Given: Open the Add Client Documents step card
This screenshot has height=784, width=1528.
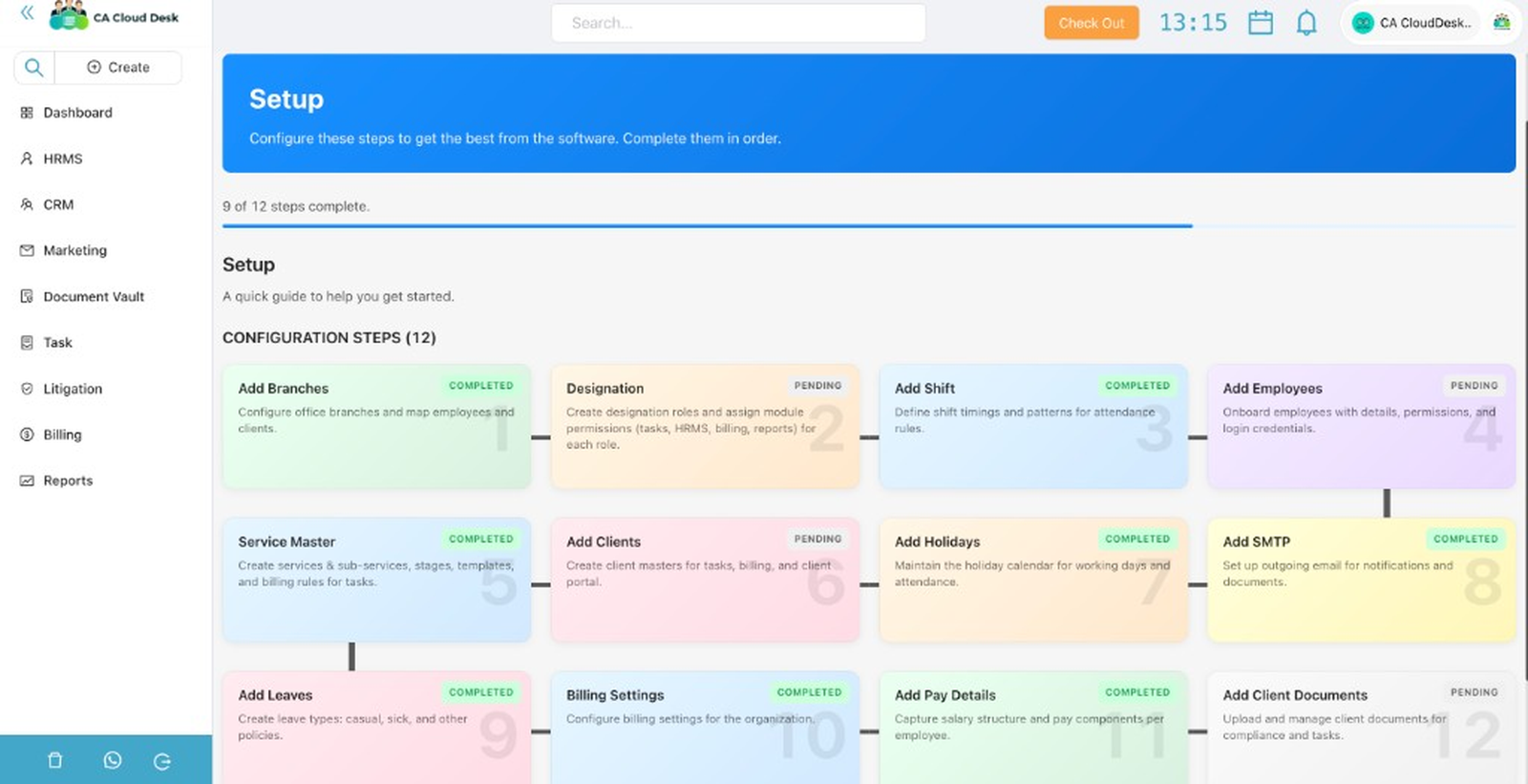Looking at the screenshot, I should click(x=1361, y=728).
